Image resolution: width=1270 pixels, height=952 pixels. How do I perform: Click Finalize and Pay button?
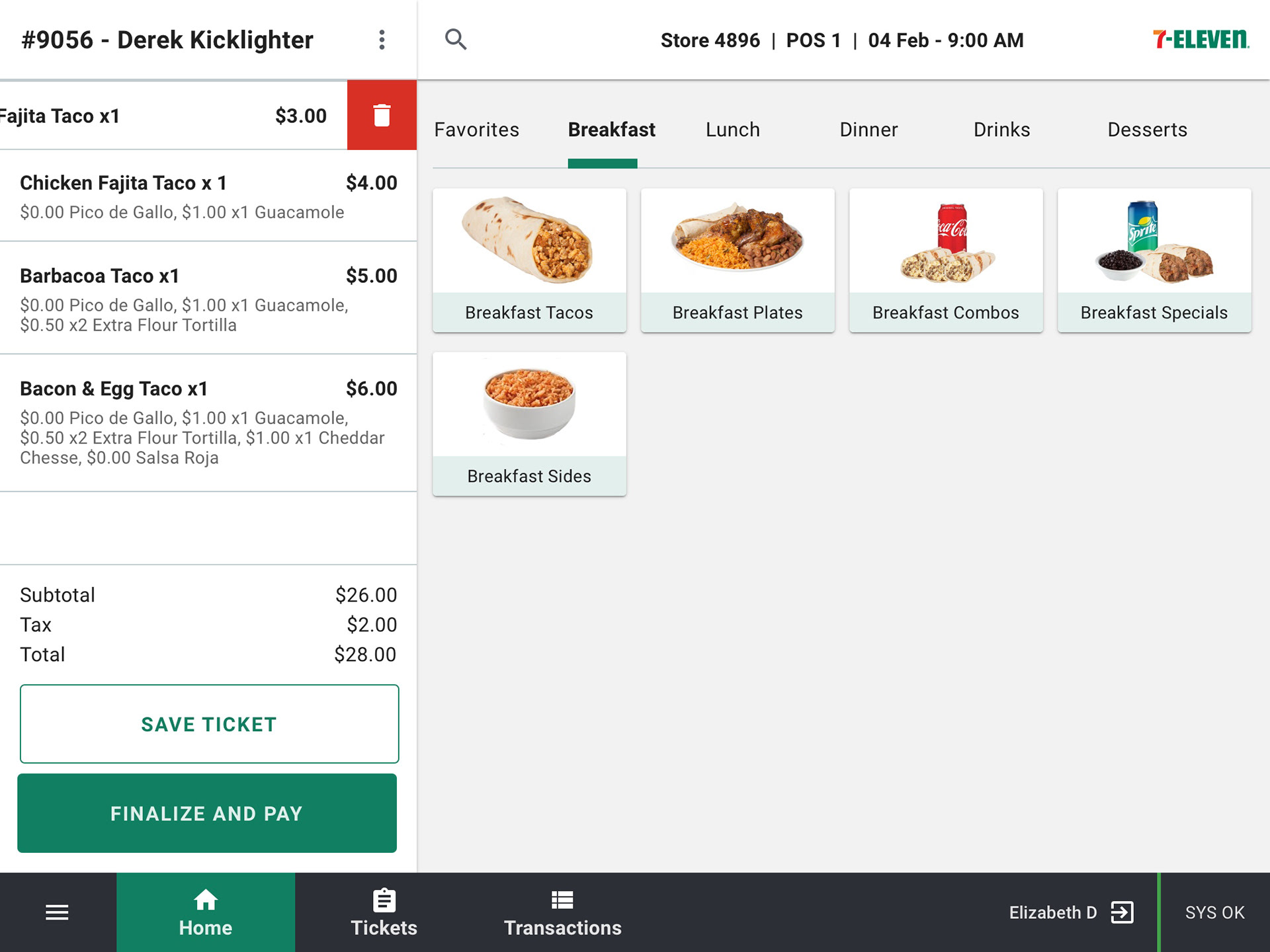pyautogui.click(x=207, y=813)
